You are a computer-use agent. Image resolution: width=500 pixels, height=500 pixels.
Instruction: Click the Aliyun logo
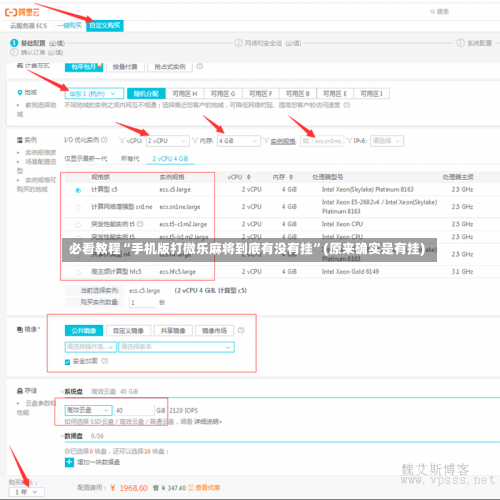click(x=22, y=12)
